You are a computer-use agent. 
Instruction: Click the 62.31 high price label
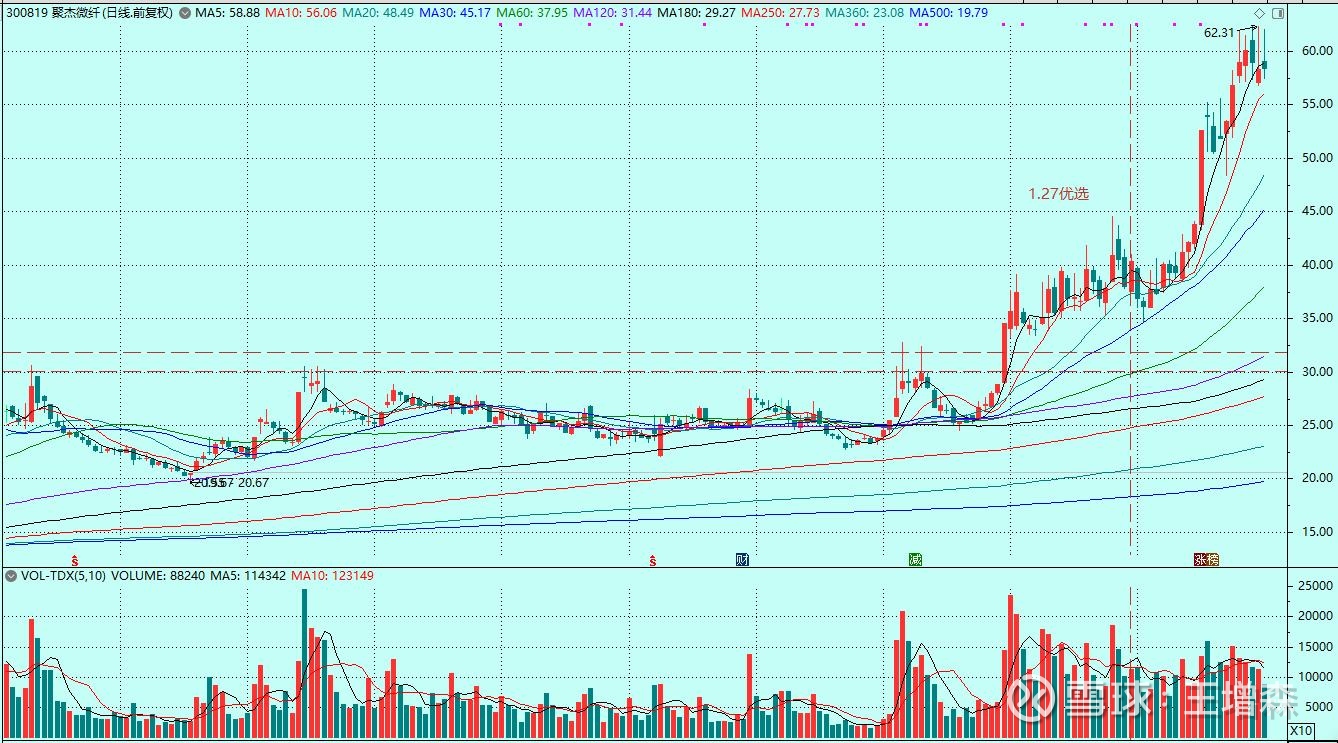point(1218,33)
